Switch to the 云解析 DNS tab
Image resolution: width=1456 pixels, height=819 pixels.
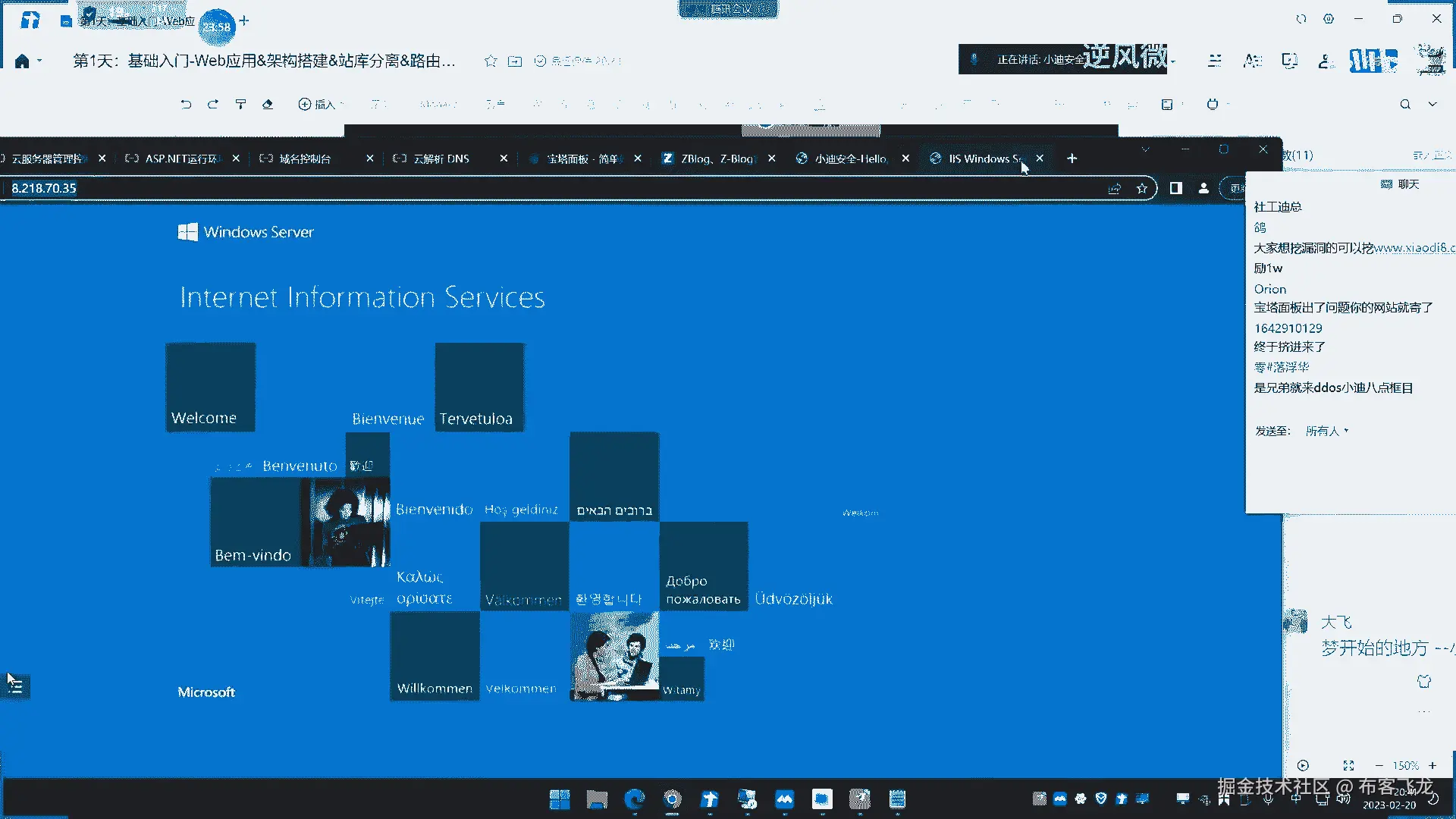point(441,158)
